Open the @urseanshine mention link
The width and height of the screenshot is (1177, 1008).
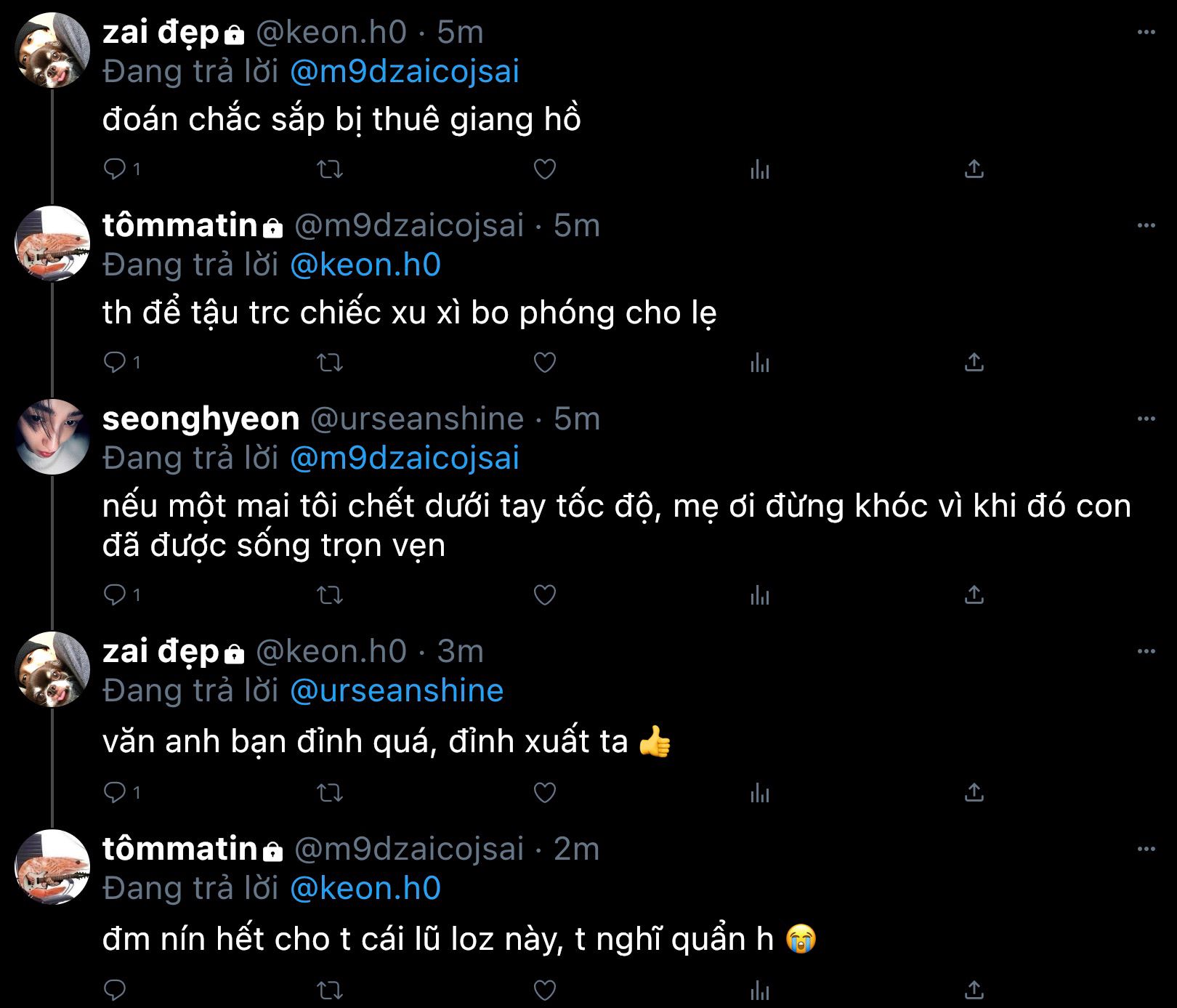point(397,690)
